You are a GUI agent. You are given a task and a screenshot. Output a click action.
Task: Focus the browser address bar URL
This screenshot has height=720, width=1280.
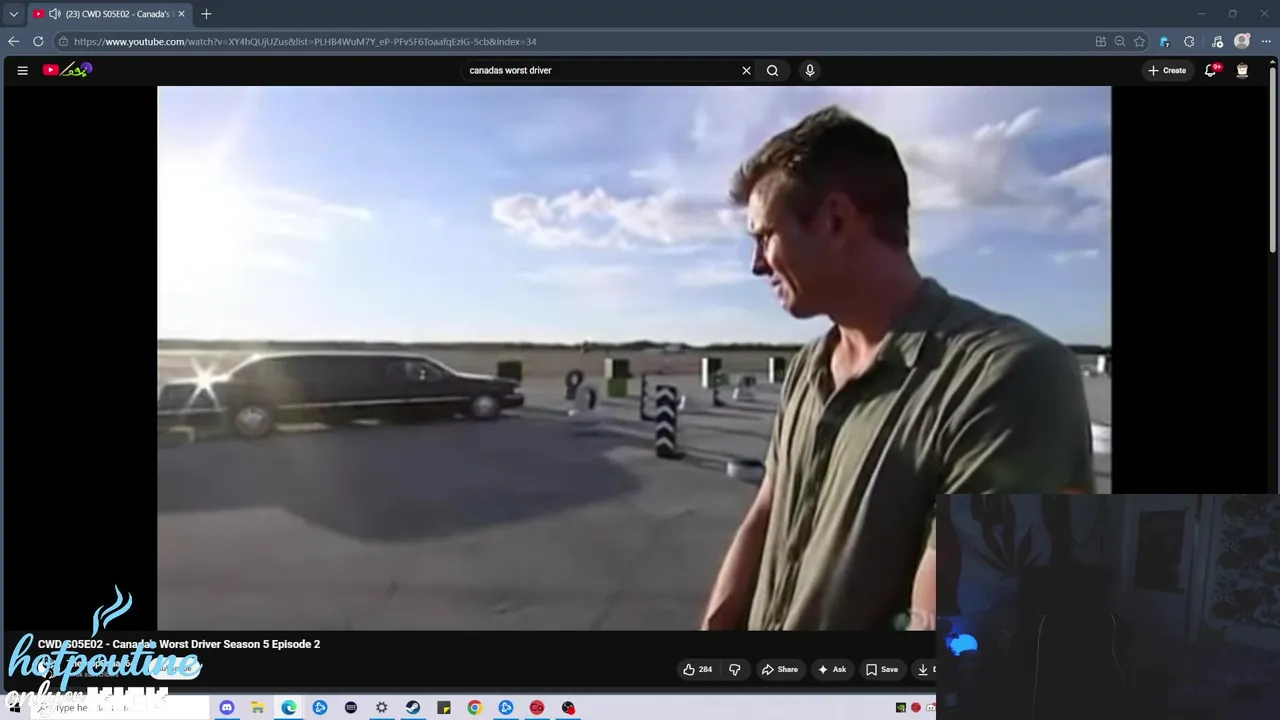[x=305, y=41]
